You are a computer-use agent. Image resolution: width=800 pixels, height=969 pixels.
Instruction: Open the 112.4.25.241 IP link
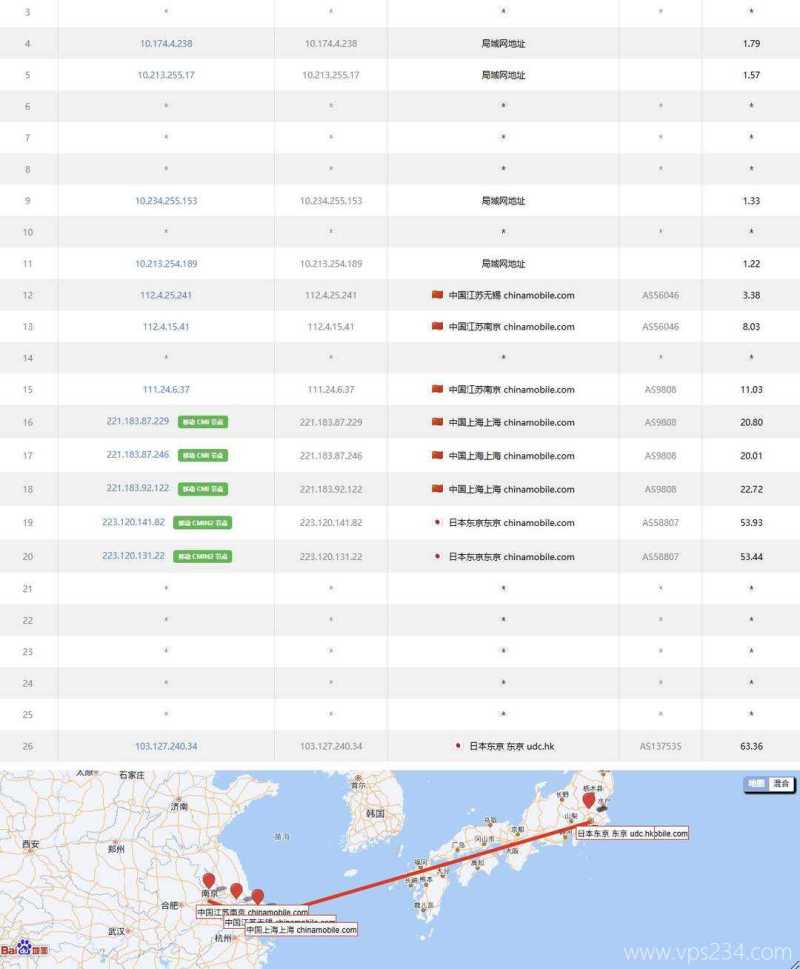click(x=166, y=295)
